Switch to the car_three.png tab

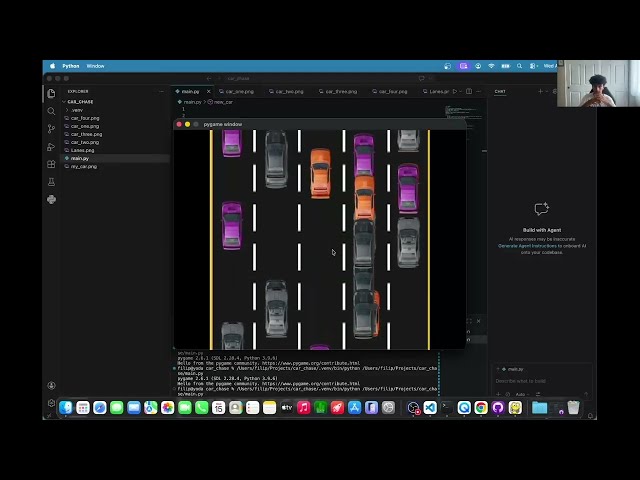[x=341, y=91]
